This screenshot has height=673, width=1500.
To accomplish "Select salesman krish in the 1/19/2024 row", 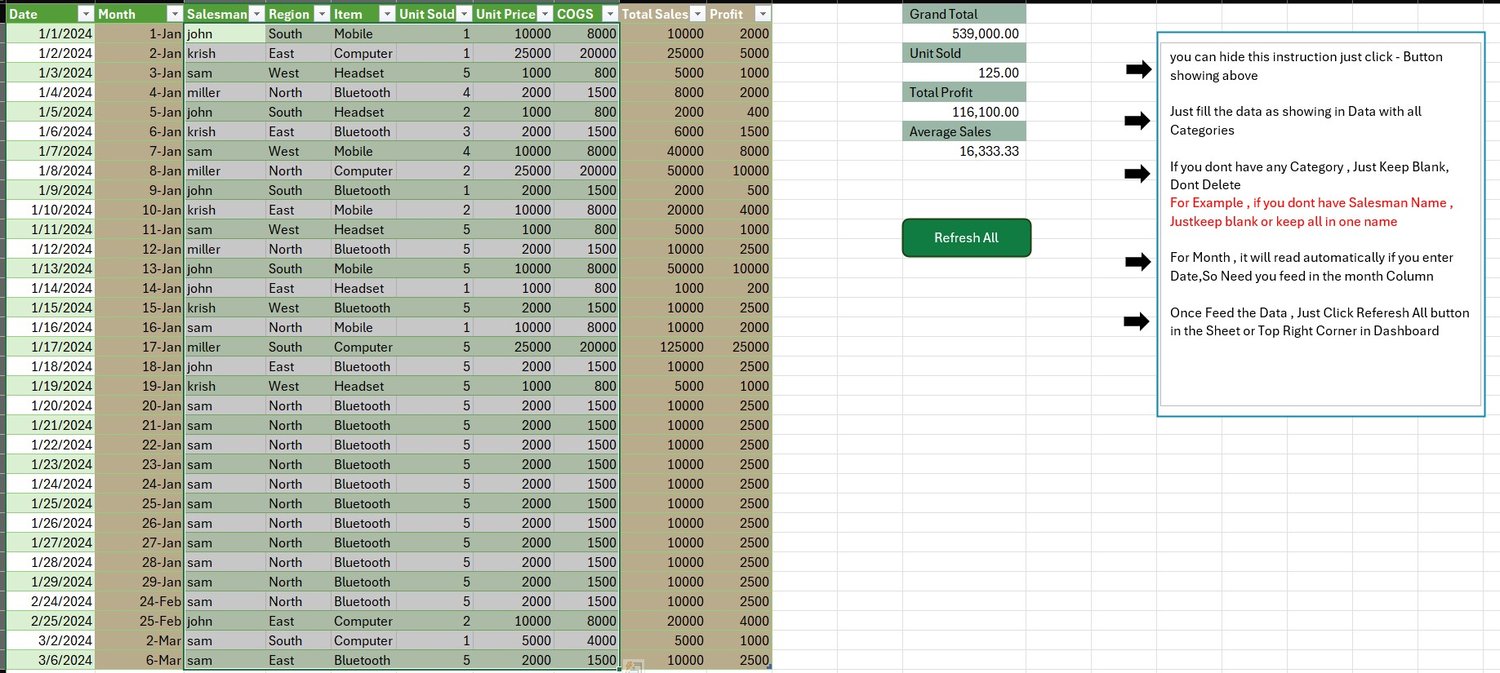I will [x=225, y=386].
